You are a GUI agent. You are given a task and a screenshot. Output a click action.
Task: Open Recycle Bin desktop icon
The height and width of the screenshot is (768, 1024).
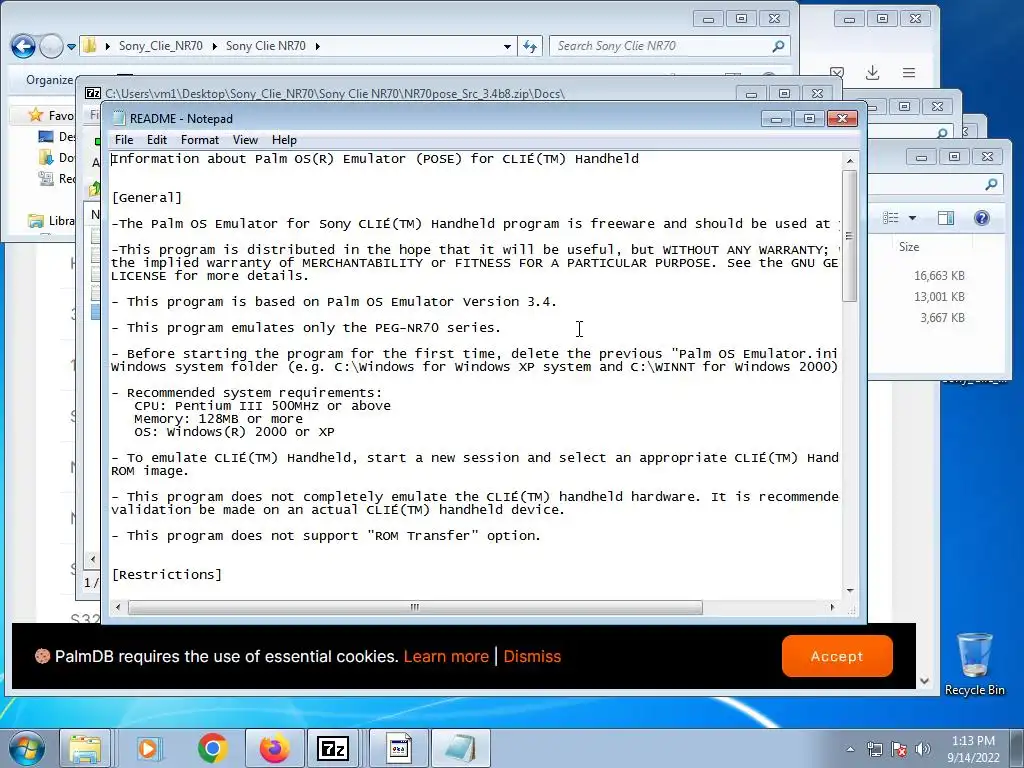(974, 665)
